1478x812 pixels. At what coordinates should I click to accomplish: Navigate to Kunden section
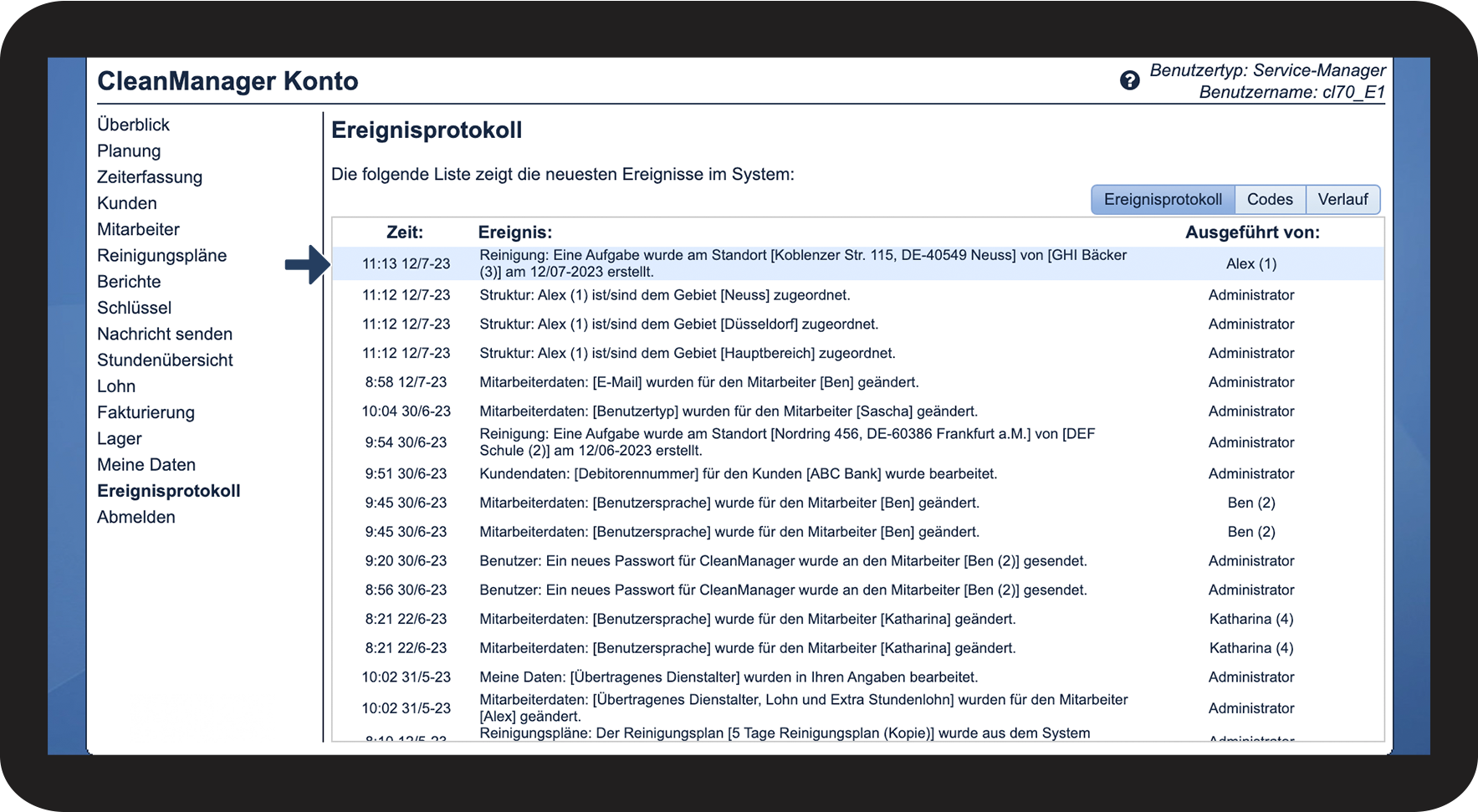[x=127, y=203]
